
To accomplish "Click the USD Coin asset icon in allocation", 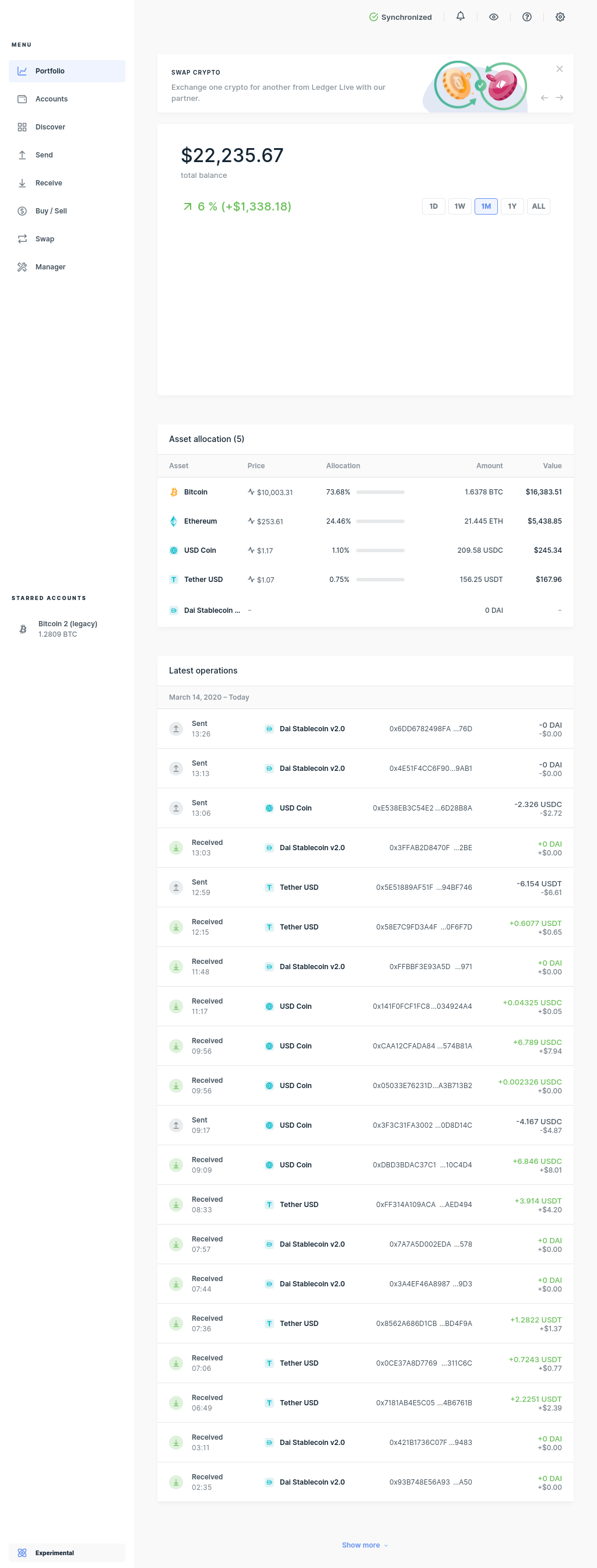I will [173, 550].
